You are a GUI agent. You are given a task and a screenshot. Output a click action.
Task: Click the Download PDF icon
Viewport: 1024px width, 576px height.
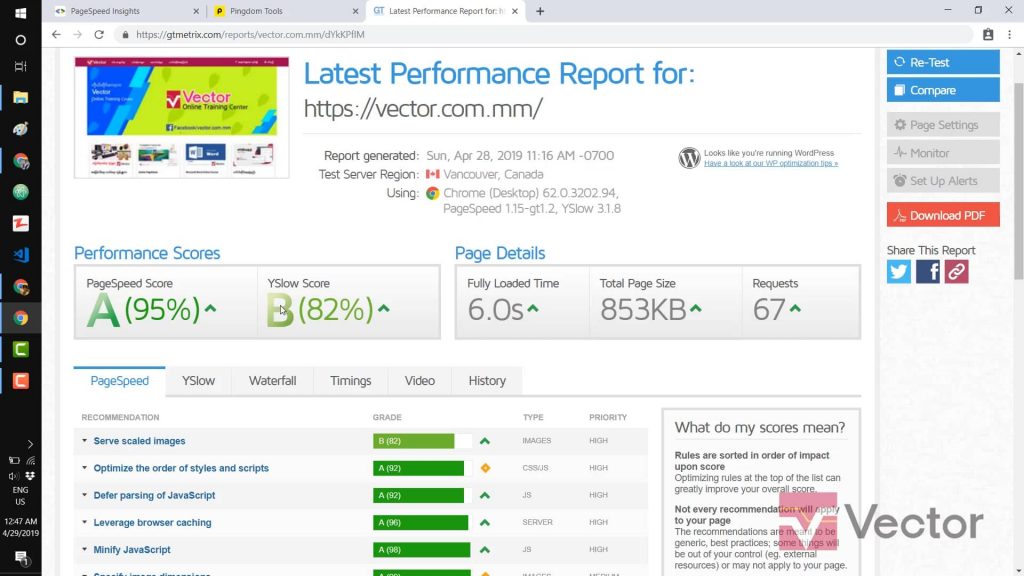(899, 214)
